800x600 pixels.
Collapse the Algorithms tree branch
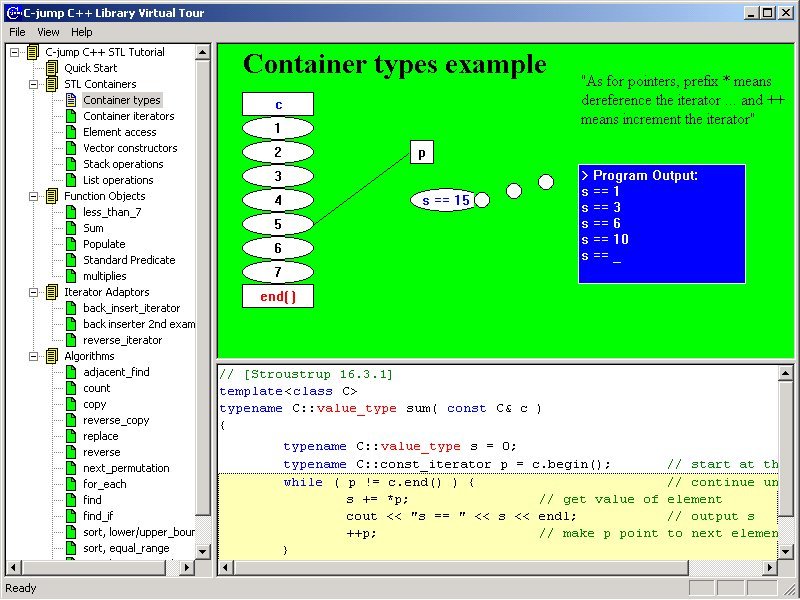[34, 356]
